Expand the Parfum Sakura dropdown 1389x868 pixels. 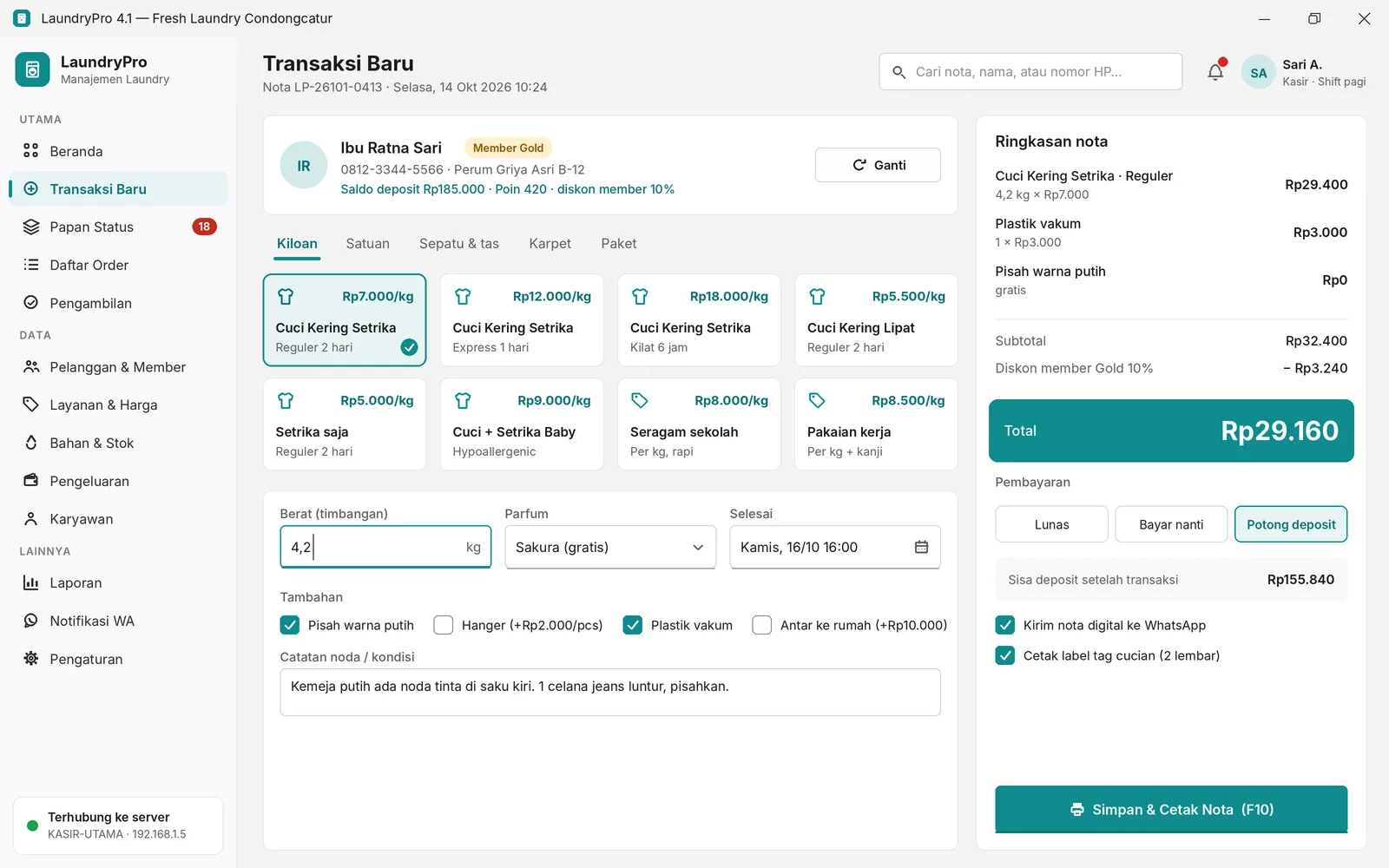610,547
